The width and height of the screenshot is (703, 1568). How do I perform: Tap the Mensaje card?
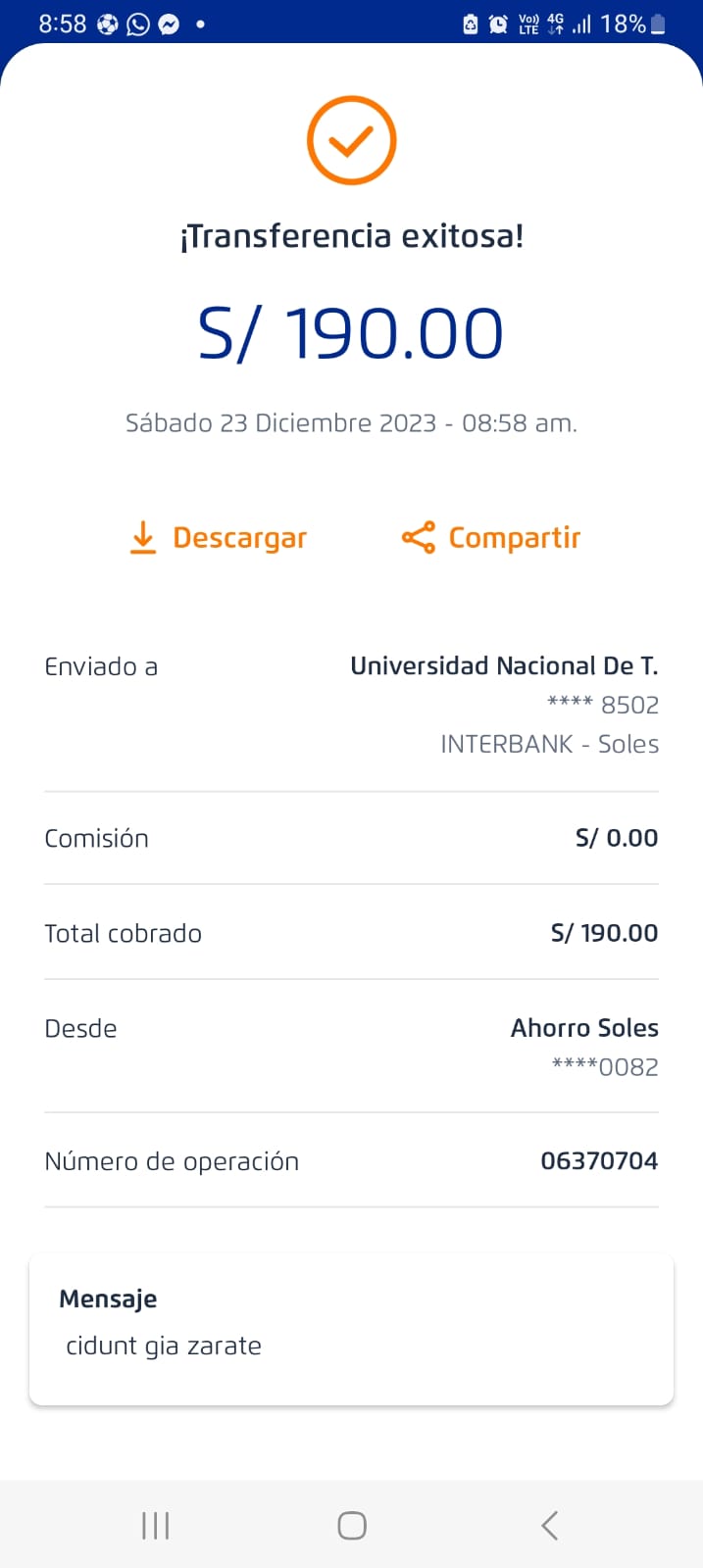click(351, 1328)
